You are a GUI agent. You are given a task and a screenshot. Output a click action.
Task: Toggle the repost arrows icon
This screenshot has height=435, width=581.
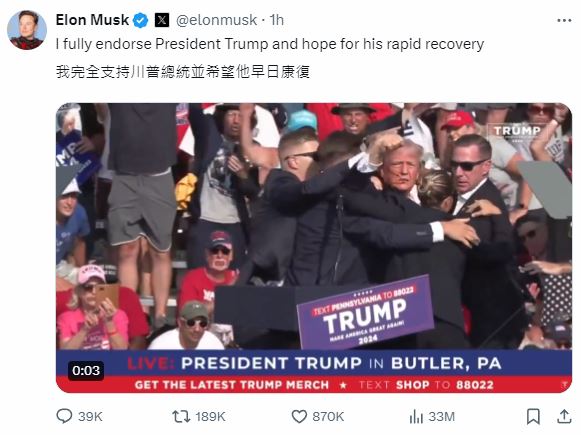[x=181, y=416]
